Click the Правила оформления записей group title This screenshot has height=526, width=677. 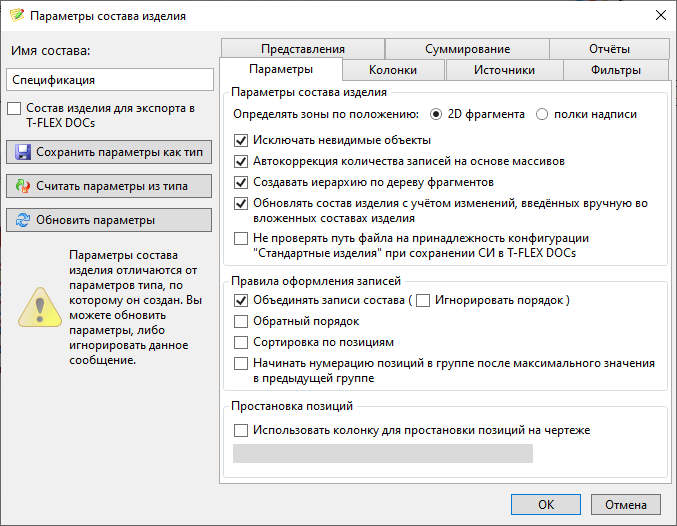tap(316, 281)
